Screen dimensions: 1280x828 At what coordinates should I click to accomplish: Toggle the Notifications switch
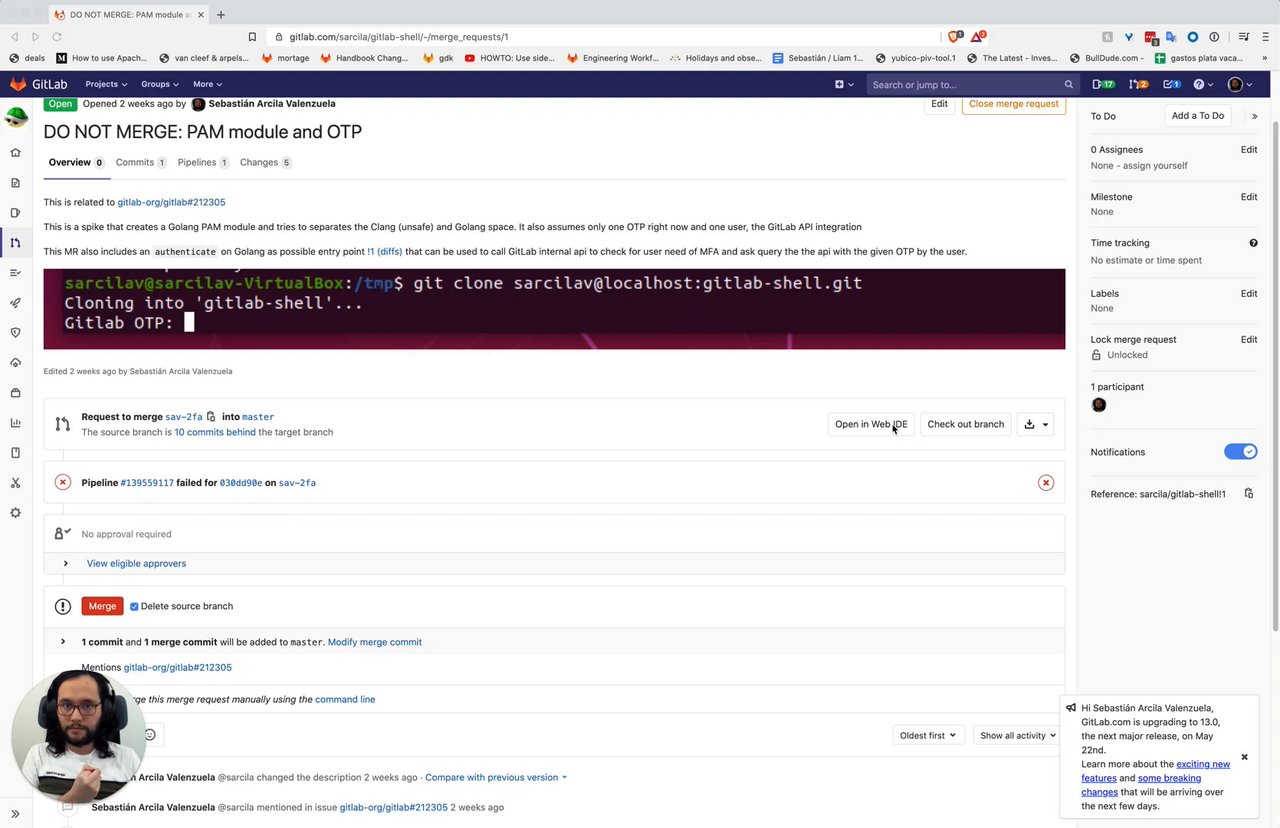tap(1240, 452)
